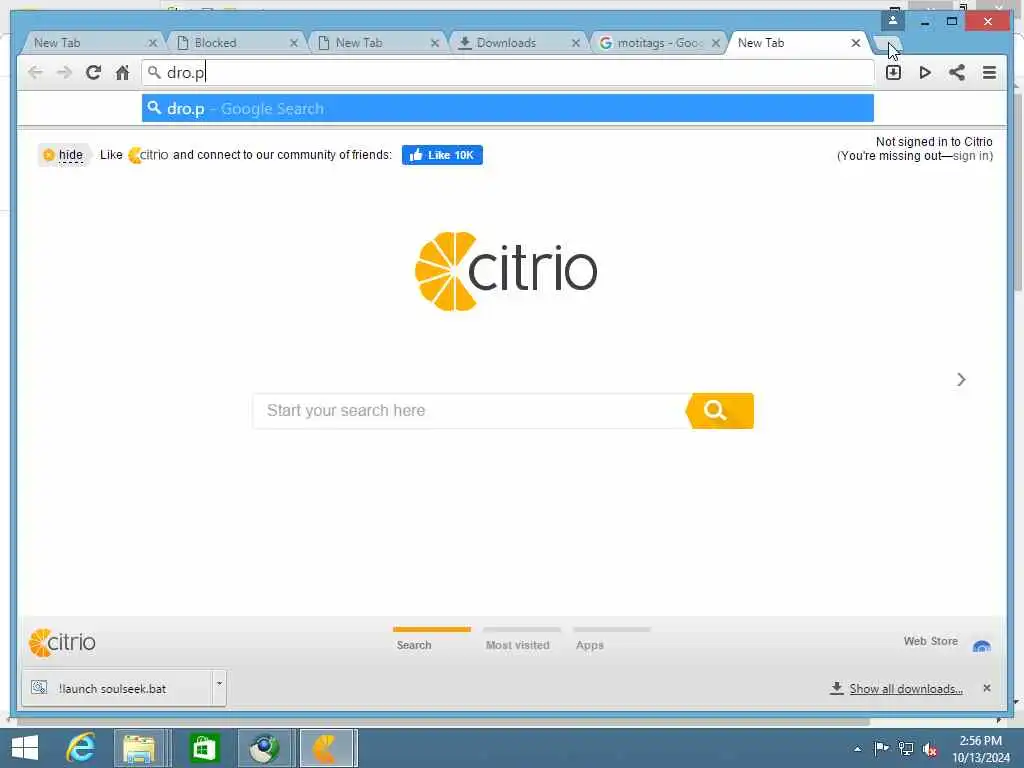Open the home page via house icon

122,72
